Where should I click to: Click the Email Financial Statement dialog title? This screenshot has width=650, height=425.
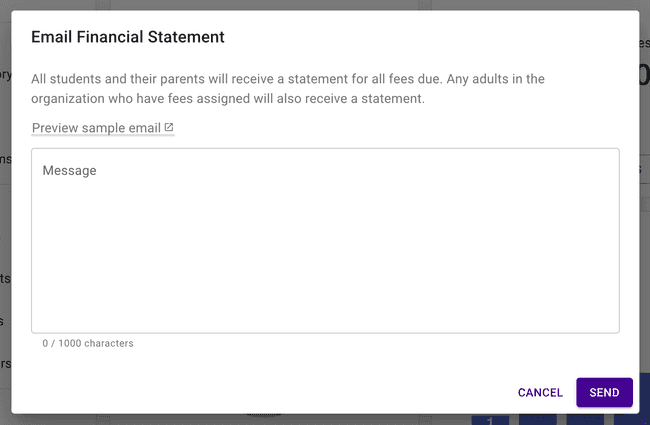click(x=128, y=37)
